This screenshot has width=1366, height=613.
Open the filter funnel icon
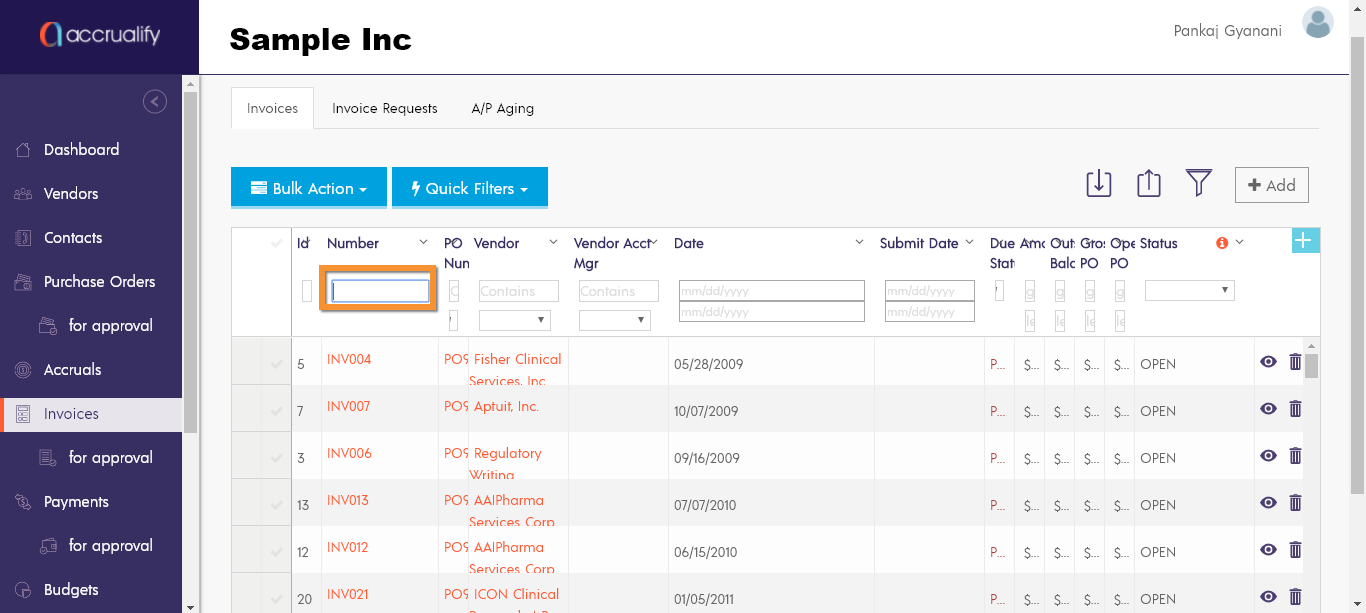[x=1198, y=183]
